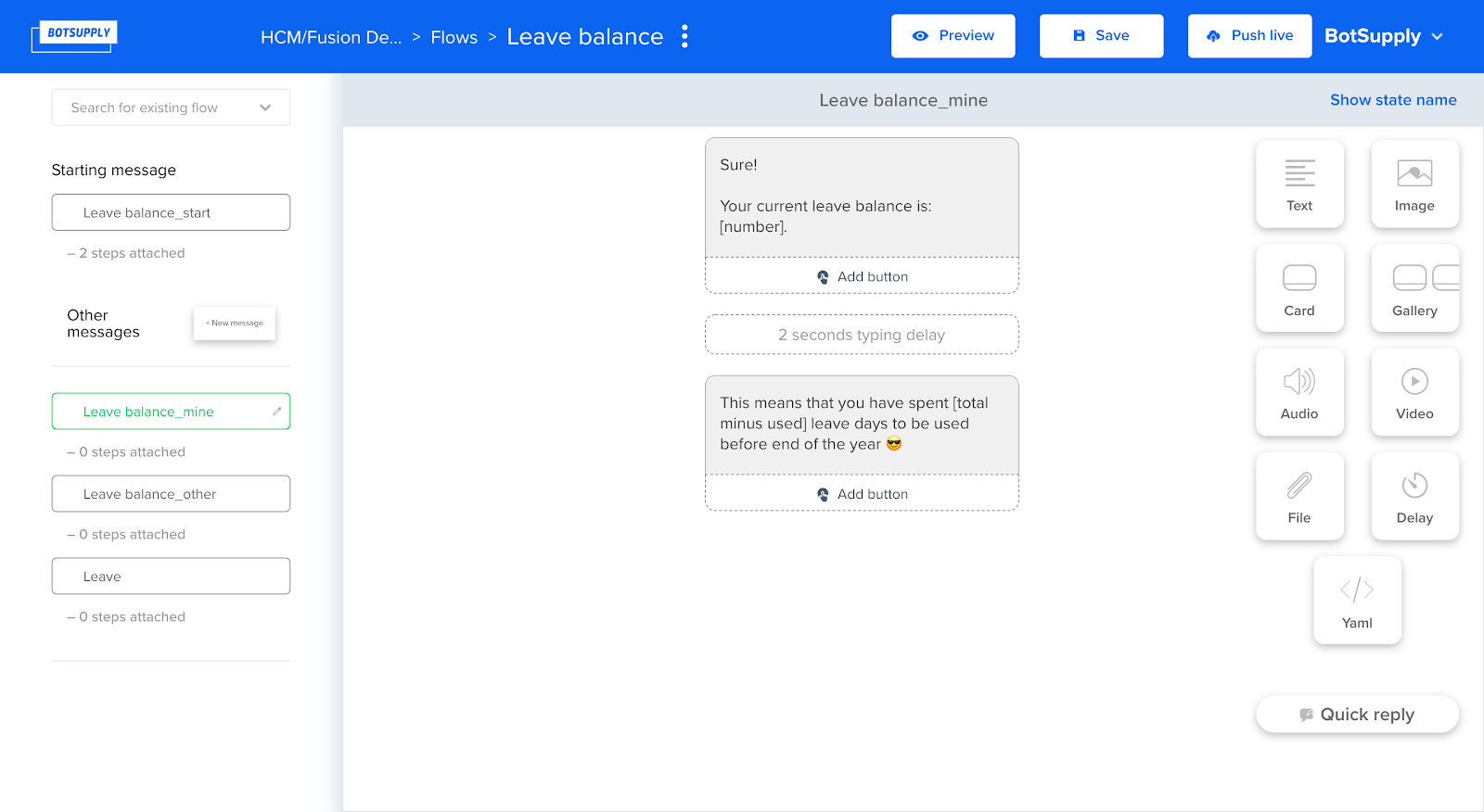Add a Video element
1484x812 pixels.
(1414, 392)
